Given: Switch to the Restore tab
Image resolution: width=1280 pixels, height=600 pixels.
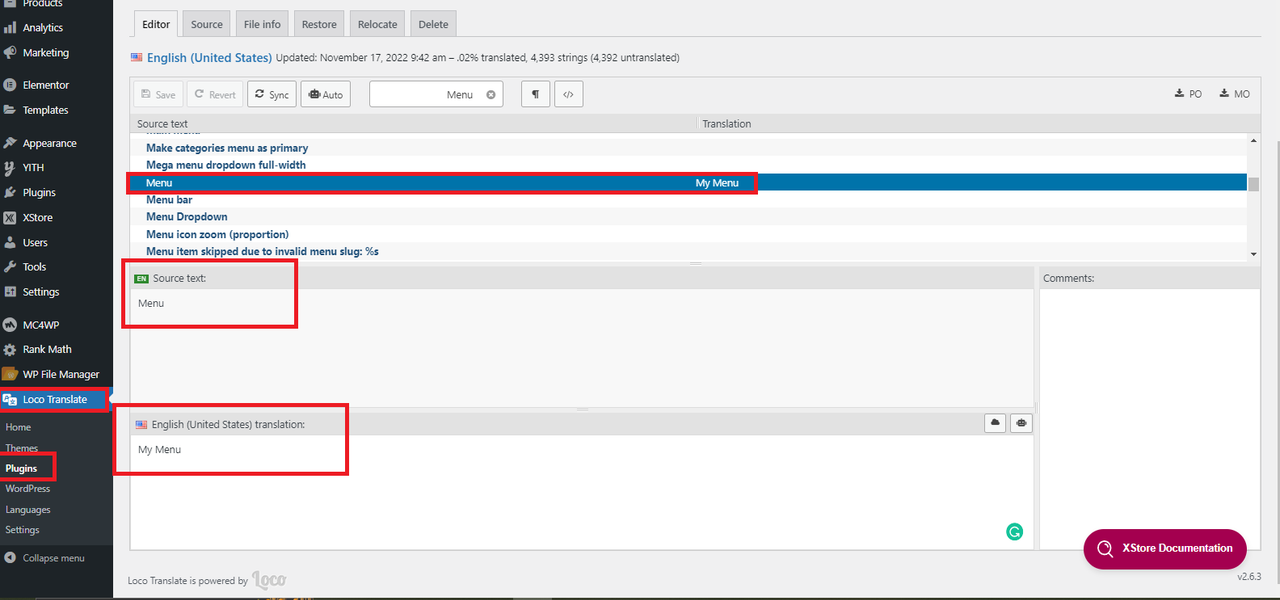Looking at the screenshot, I should [x=319, y=24].
